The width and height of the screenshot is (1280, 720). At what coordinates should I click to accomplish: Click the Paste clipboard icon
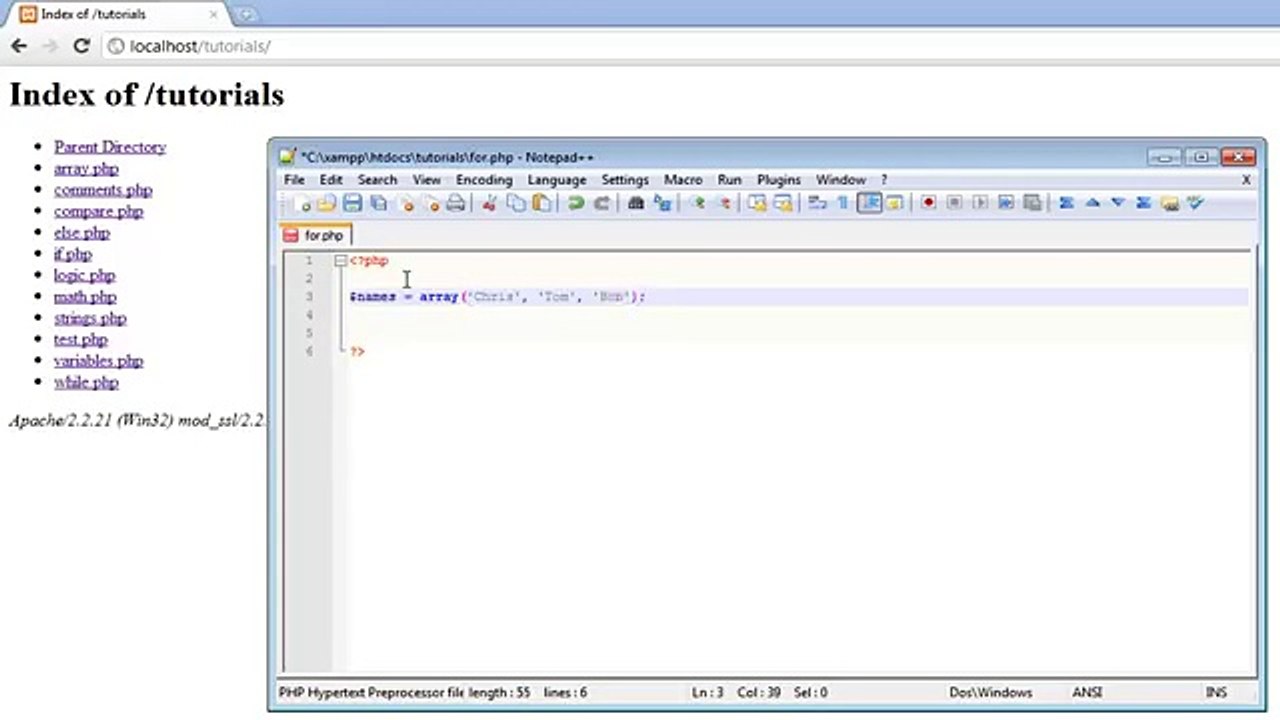click(x=541, y=203)
